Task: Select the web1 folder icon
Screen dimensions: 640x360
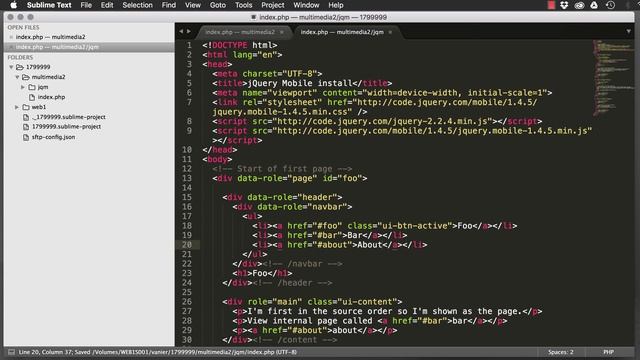Action: click(26, 107)
